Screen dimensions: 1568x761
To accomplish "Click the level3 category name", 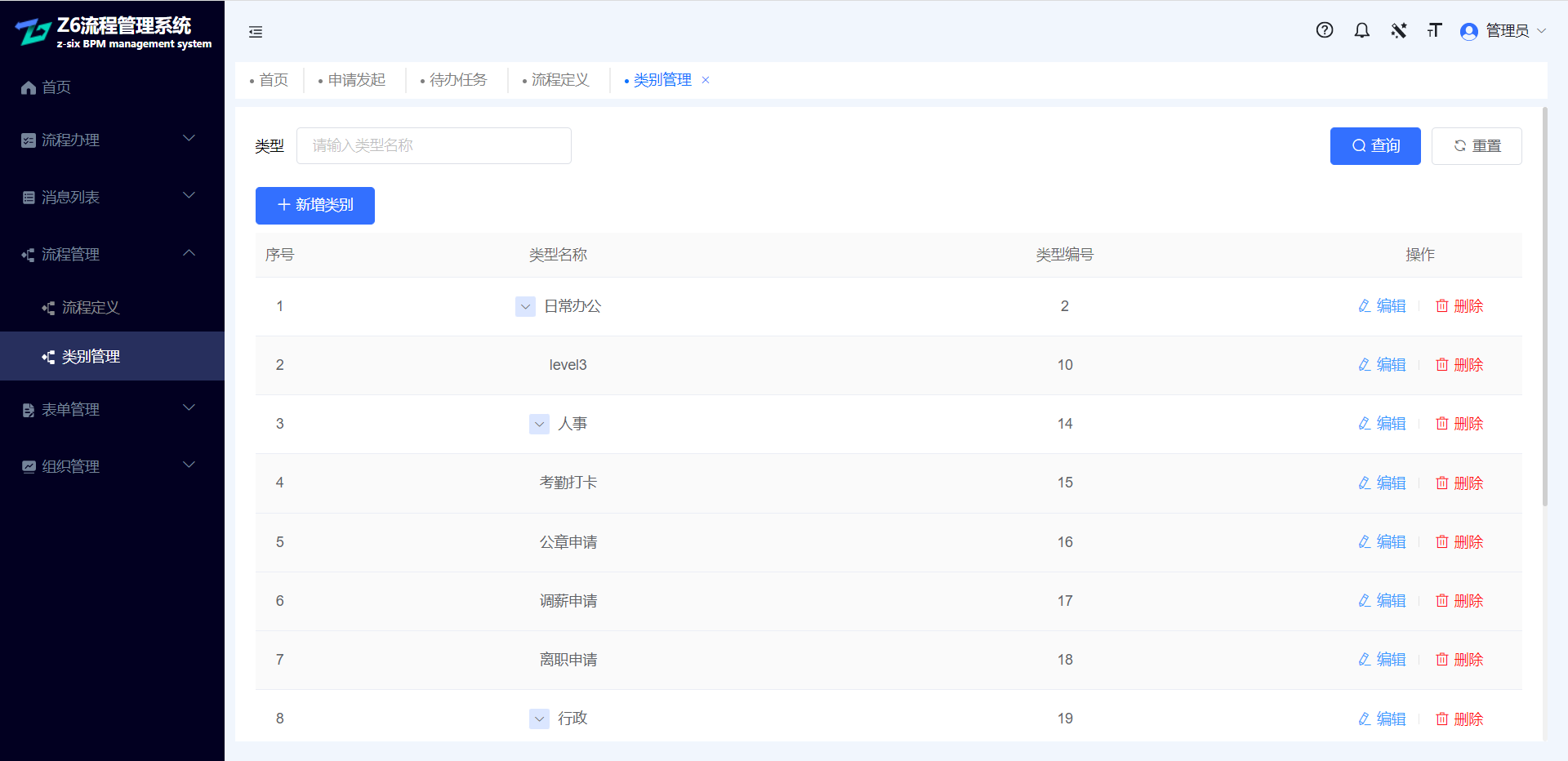I will [568, 365].
